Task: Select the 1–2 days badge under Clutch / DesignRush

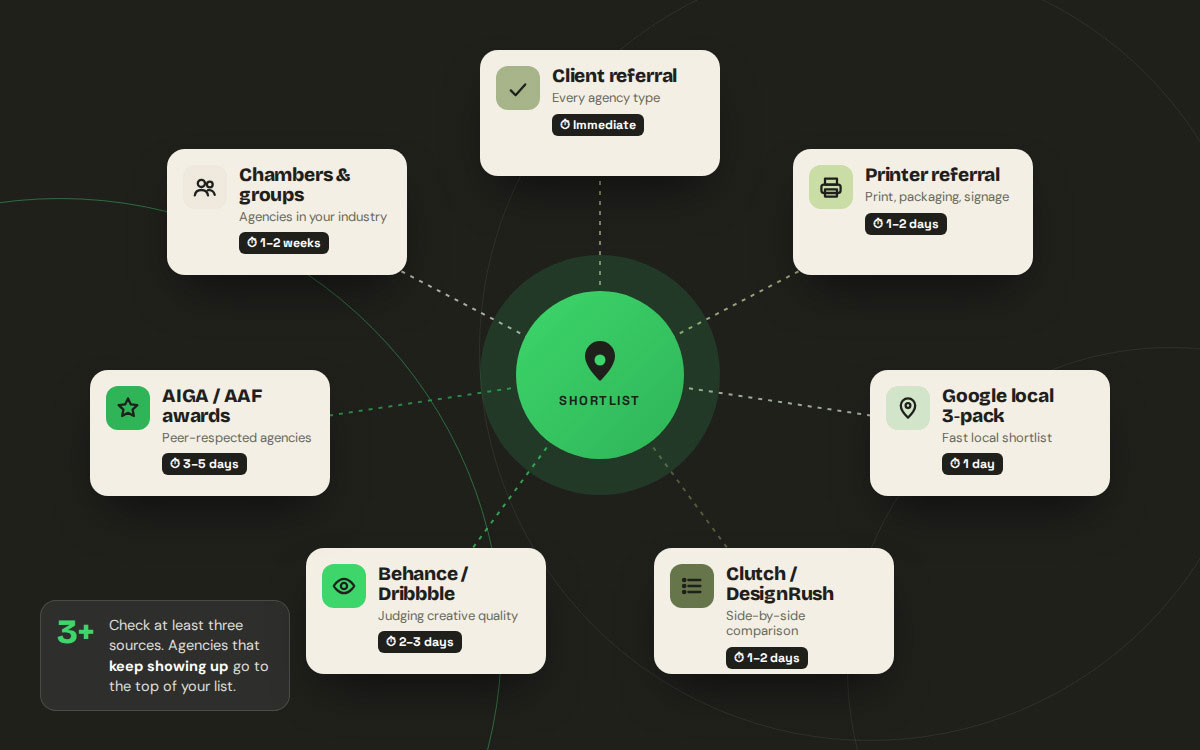Action: point(767,658)
